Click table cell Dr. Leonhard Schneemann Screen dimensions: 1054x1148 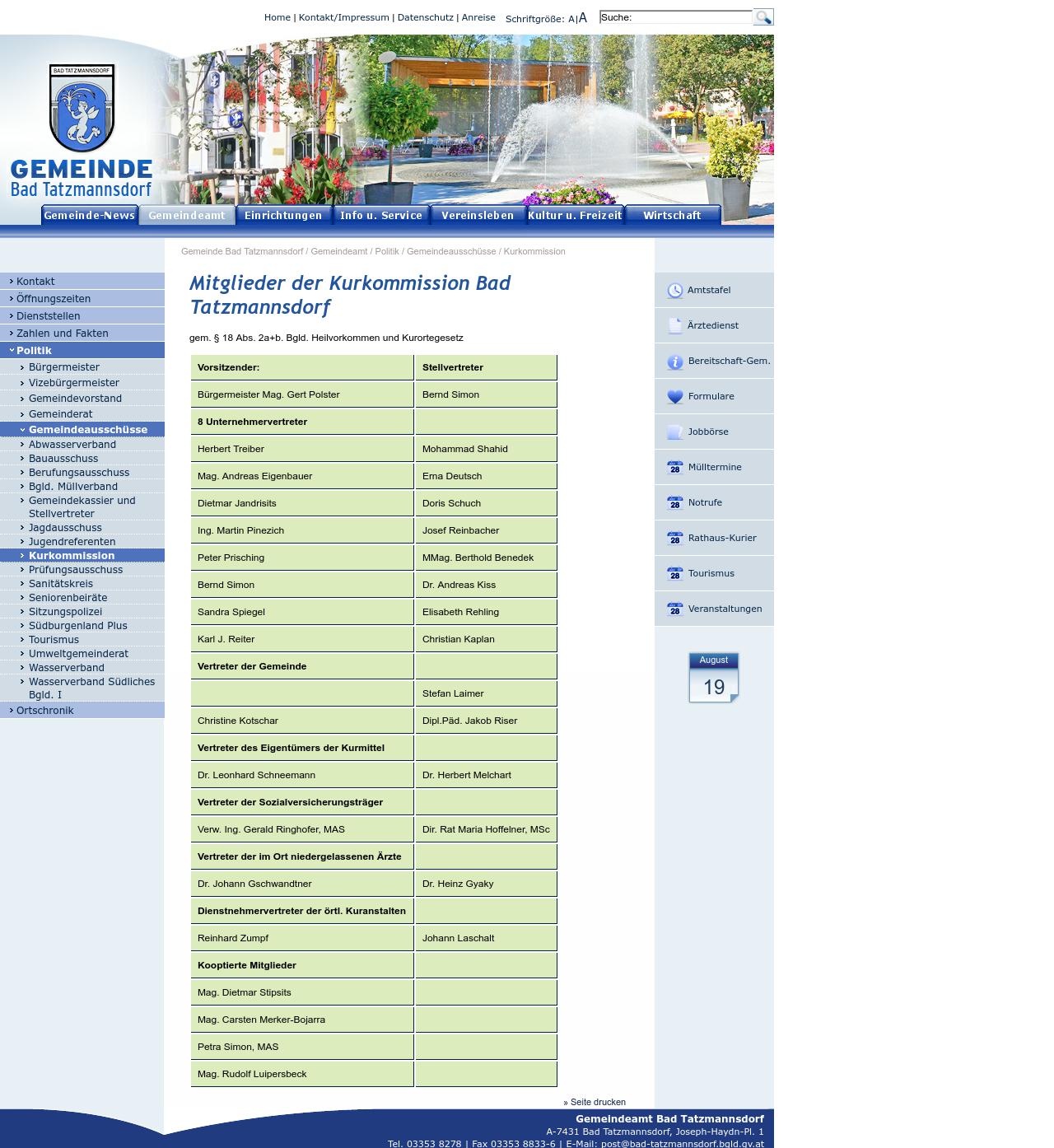pyautogui.click(x=302, y=775)
